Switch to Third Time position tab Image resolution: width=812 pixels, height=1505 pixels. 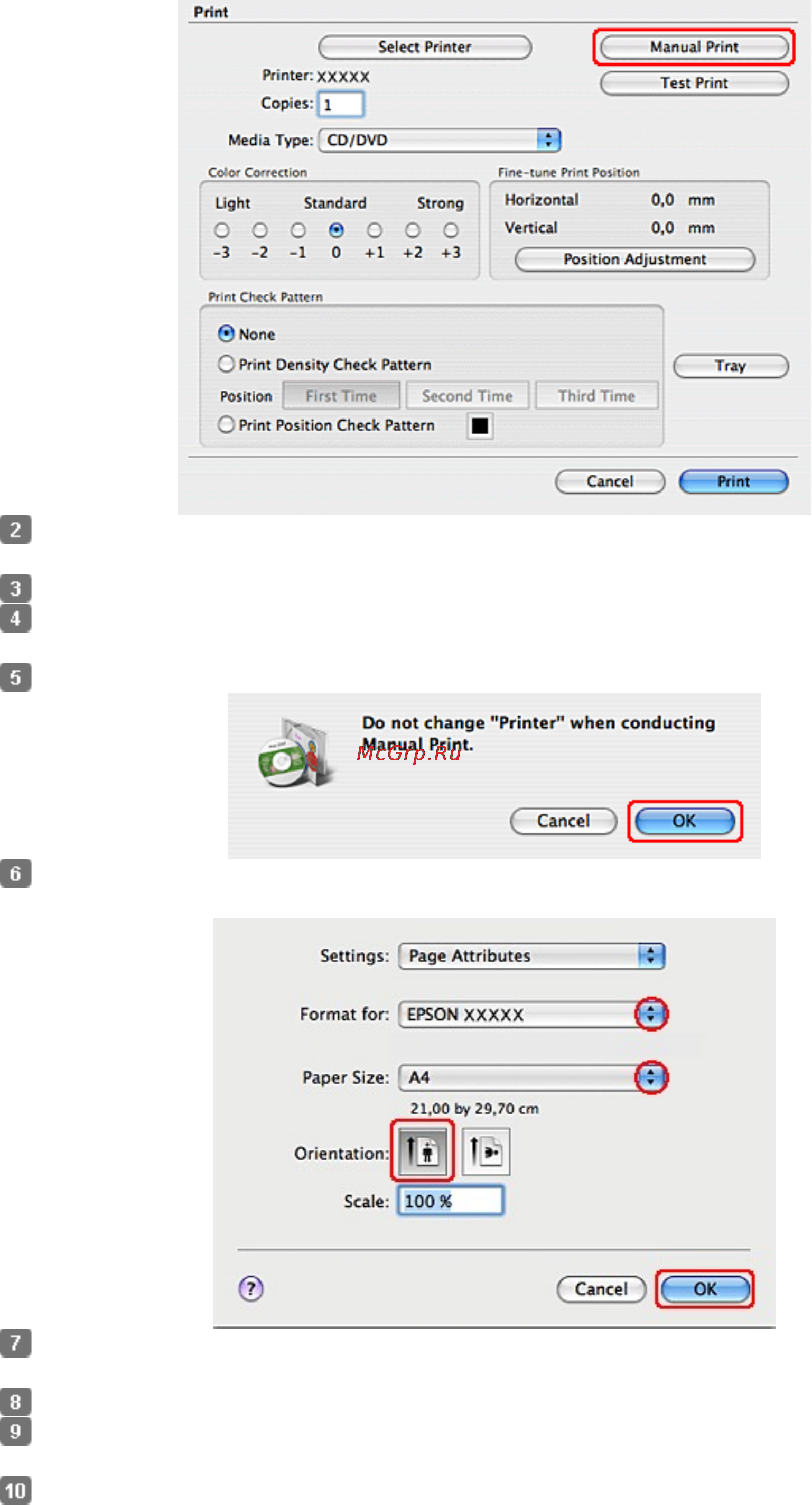point(596,395)
